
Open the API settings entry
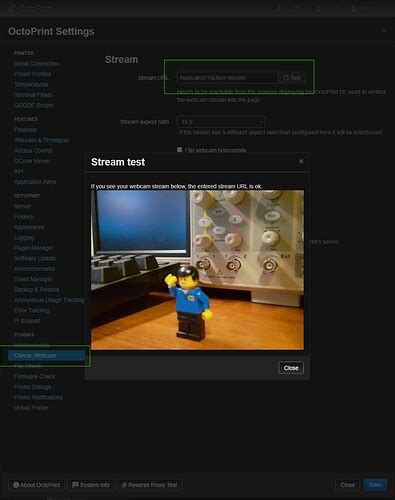(x=19, y=171)
